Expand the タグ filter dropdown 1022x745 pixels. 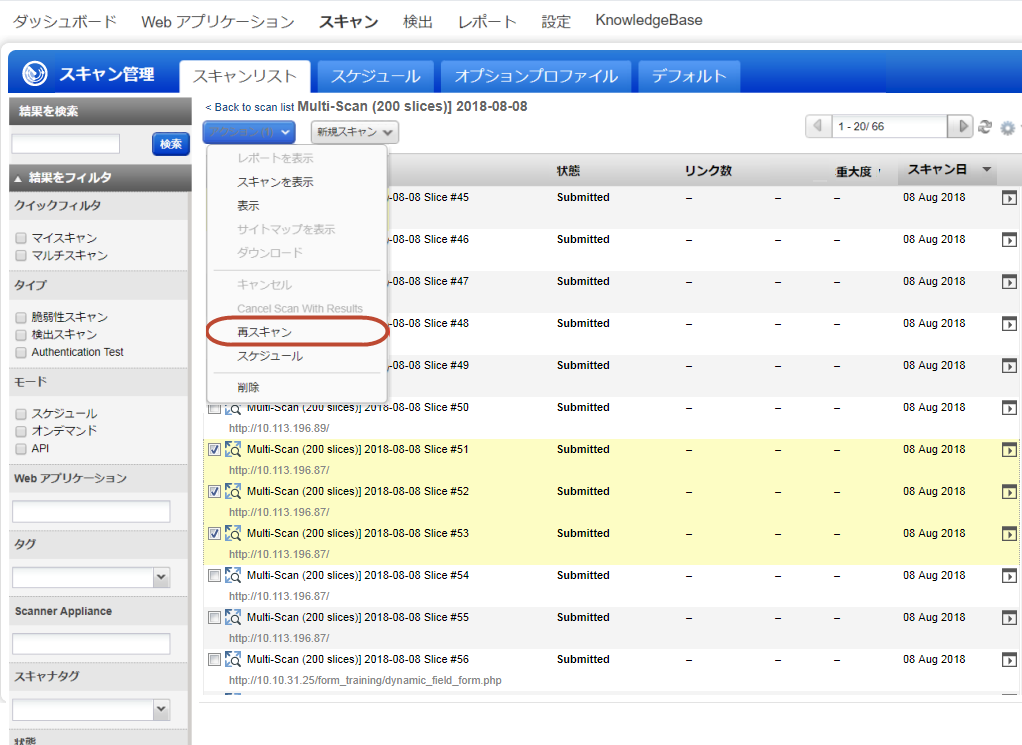coord(161,577)
